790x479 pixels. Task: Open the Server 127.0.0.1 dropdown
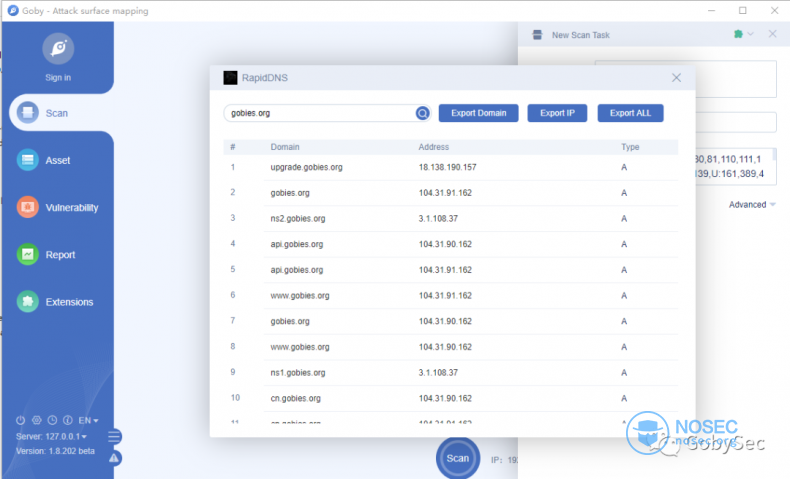click(51, 436)
